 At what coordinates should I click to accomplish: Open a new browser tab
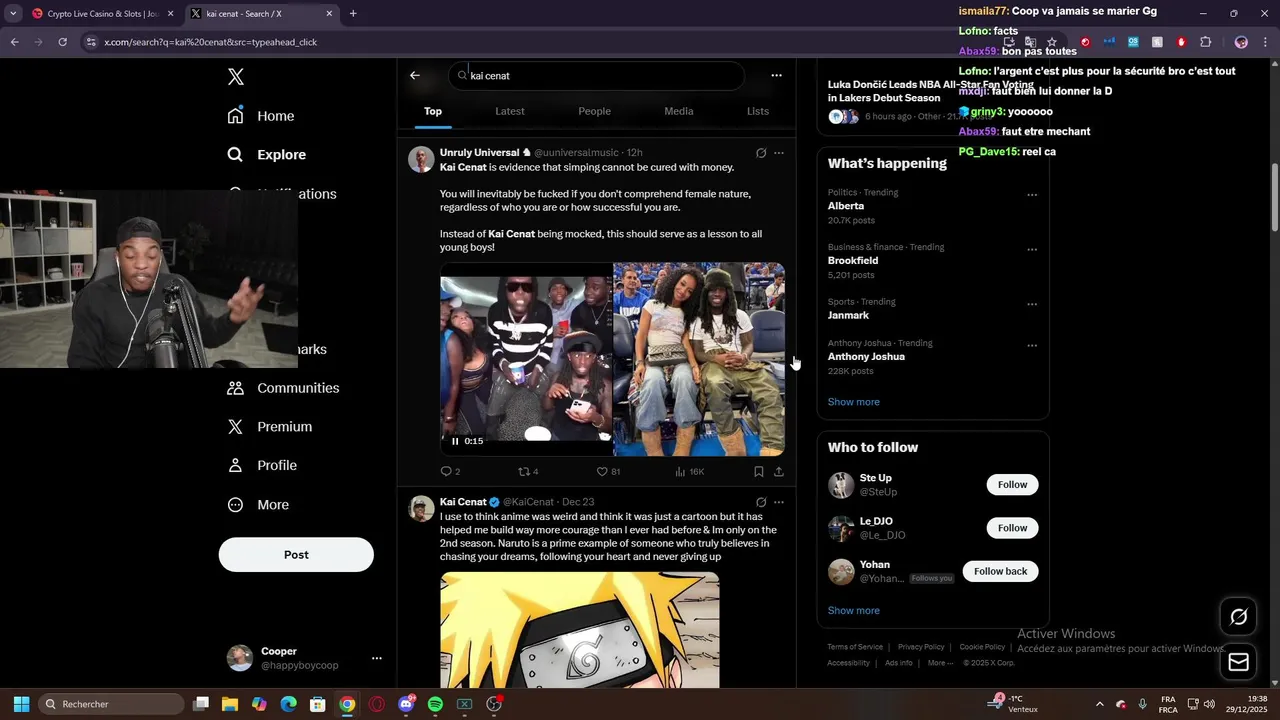353,14
